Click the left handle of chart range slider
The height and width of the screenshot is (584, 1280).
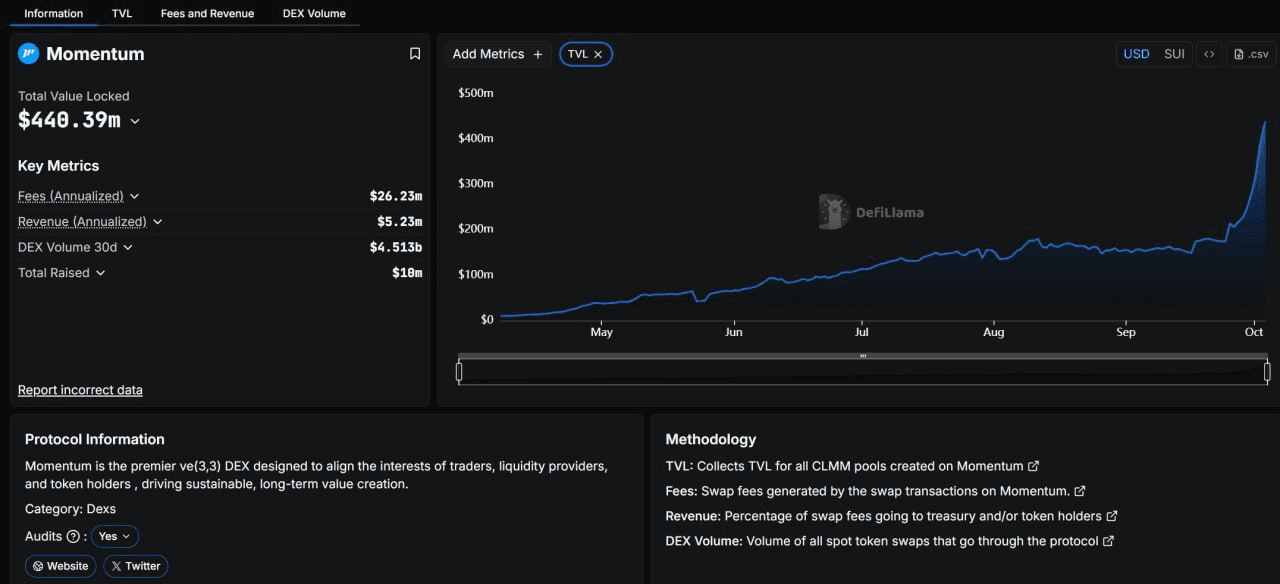point(459,372)
